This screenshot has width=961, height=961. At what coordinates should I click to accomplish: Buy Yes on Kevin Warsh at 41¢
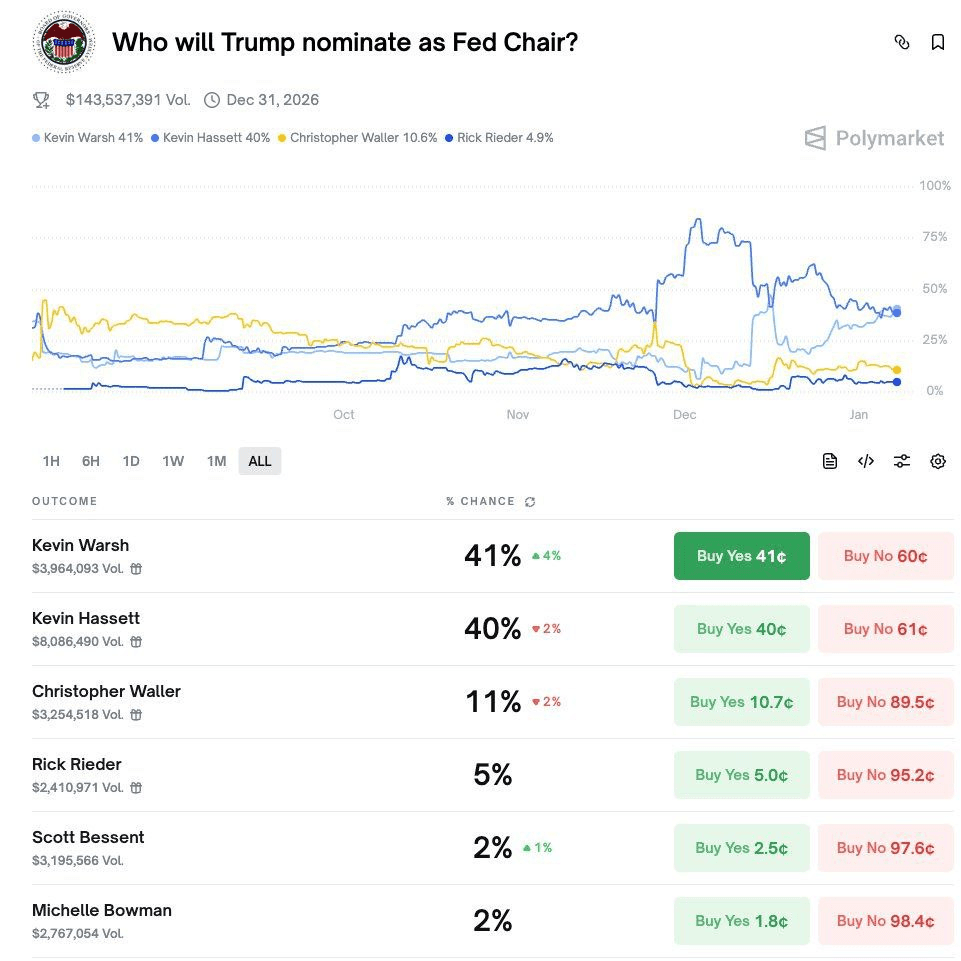pyautogui.click(x=741, y=556)
